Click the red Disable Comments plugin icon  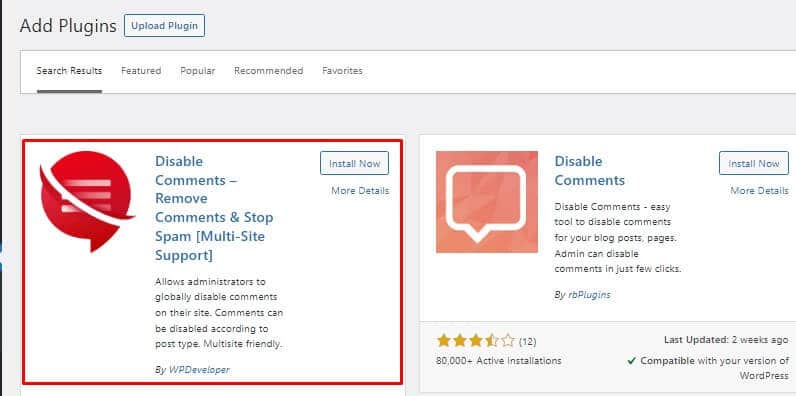(87, 202)
